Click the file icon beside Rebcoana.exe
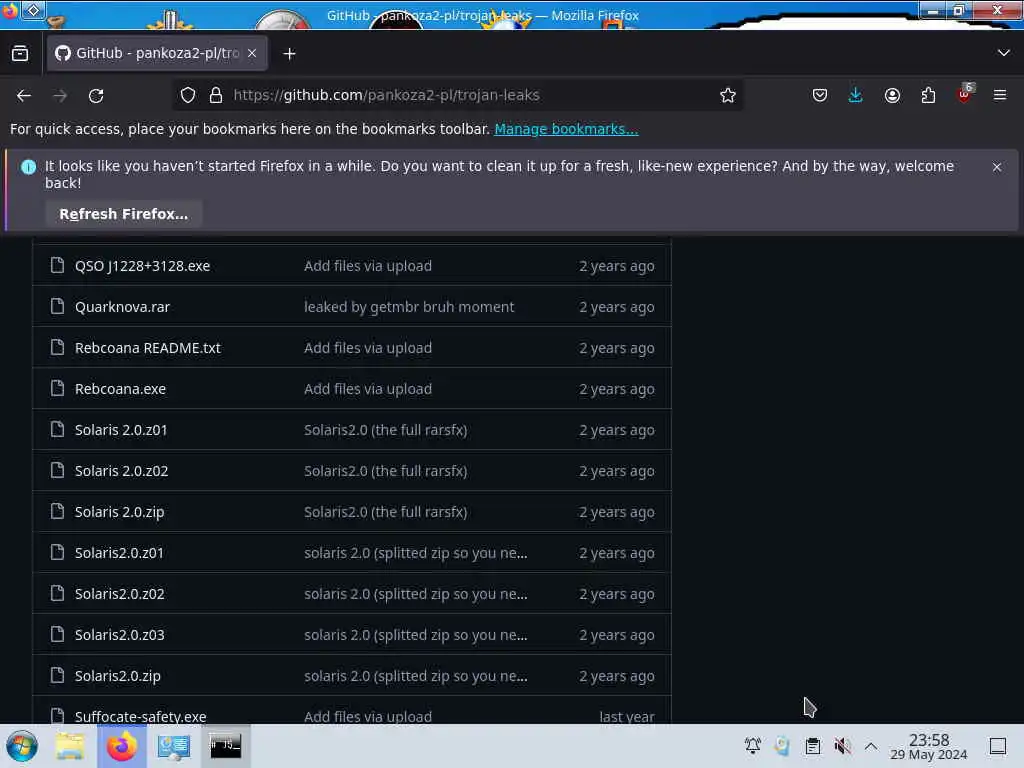The width and height of the screenshot is (1024, 768). pos(57,388)
